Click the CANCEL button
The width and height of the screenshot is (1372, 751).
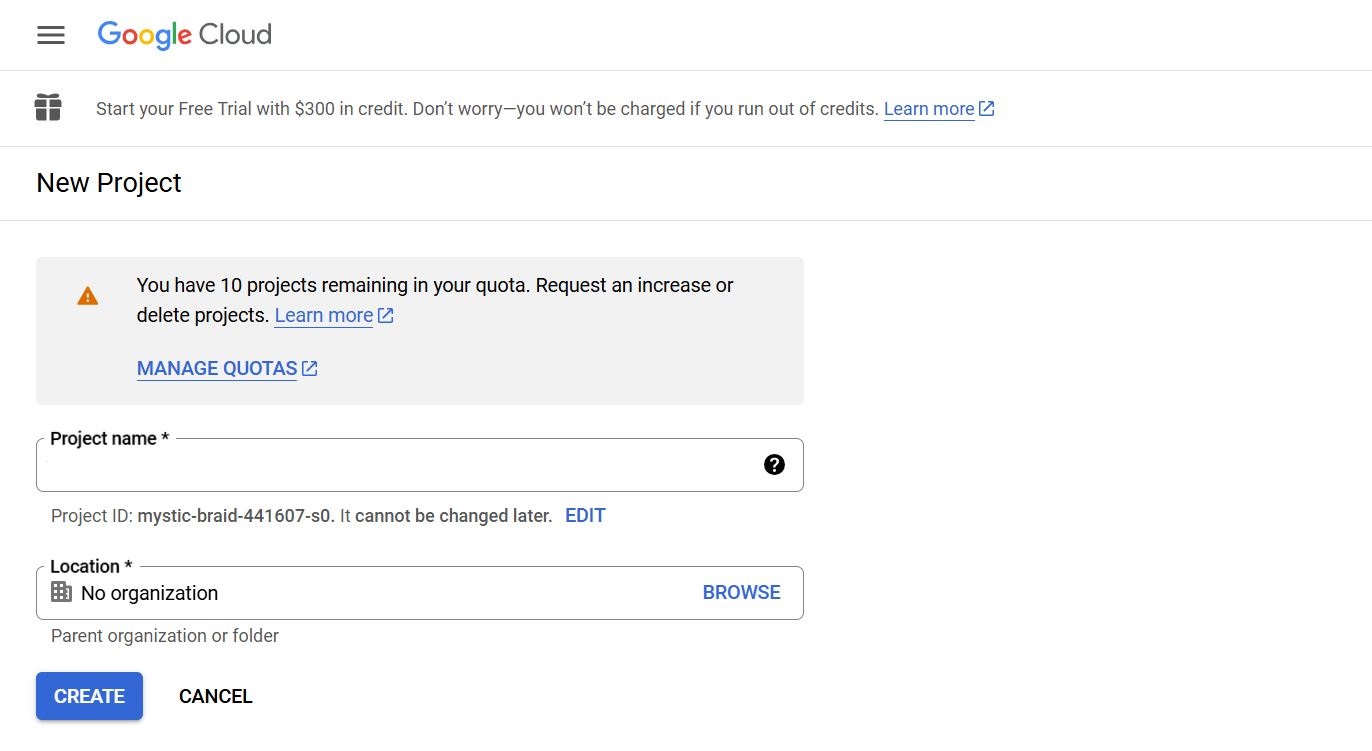click(x=215, y=696)
